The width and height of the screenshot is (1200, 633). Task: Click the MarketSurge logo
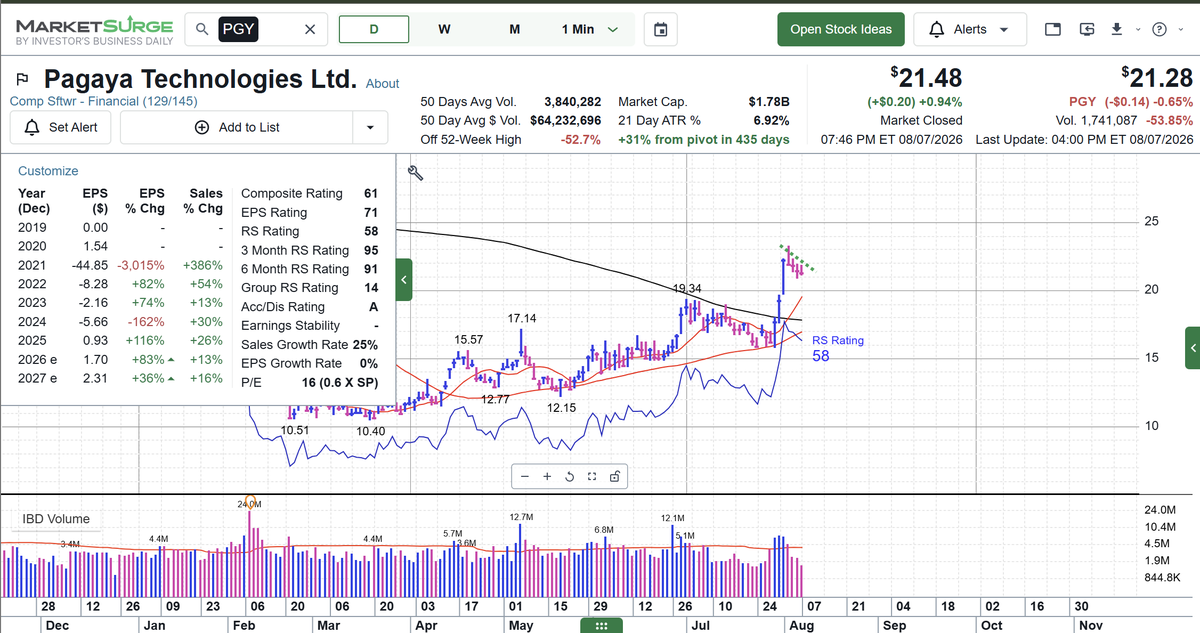[94, 31]
